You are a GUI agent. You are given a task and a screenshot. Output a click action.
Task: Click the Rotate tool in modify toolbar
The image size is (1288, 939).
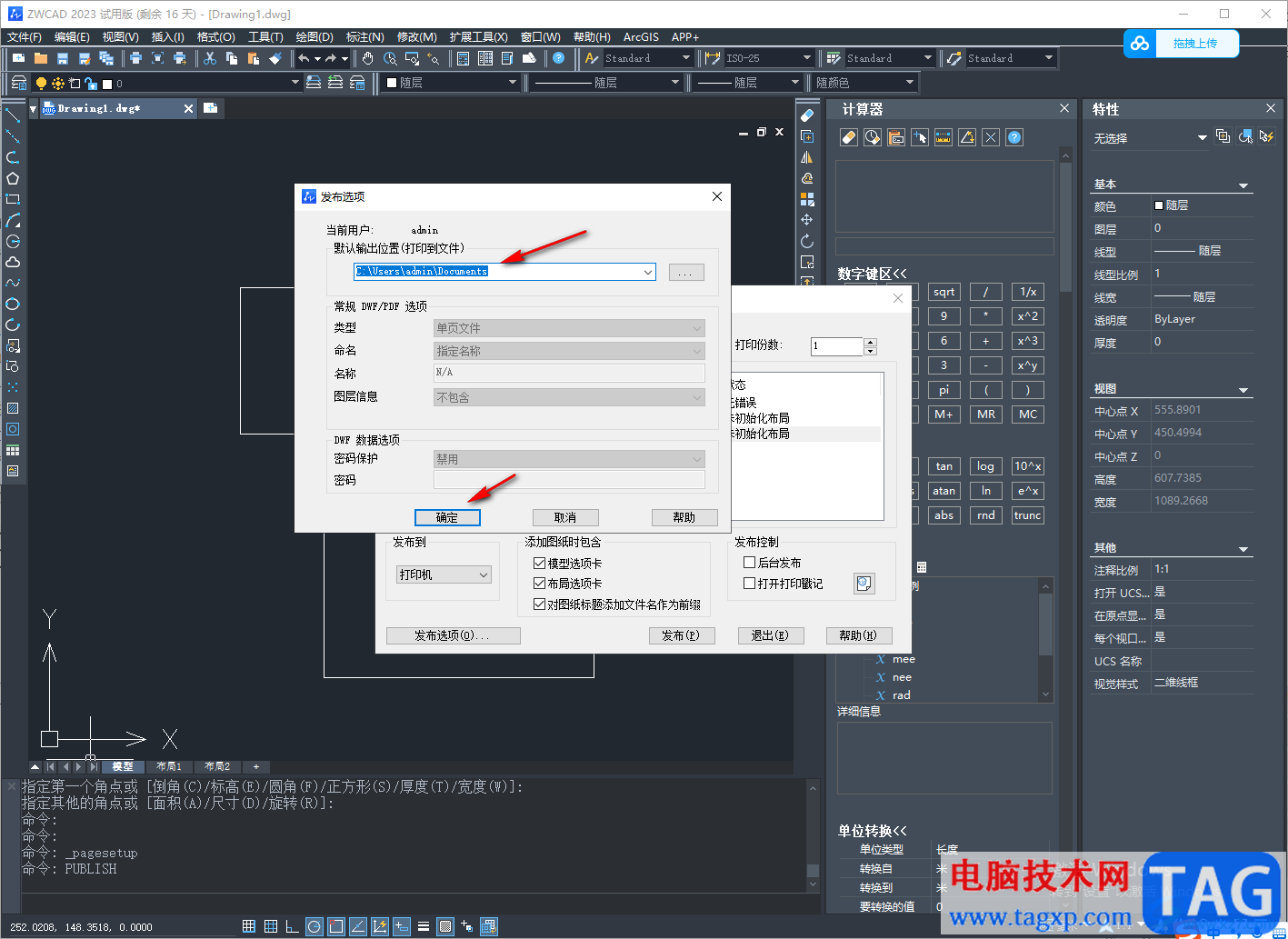[807, 241]
